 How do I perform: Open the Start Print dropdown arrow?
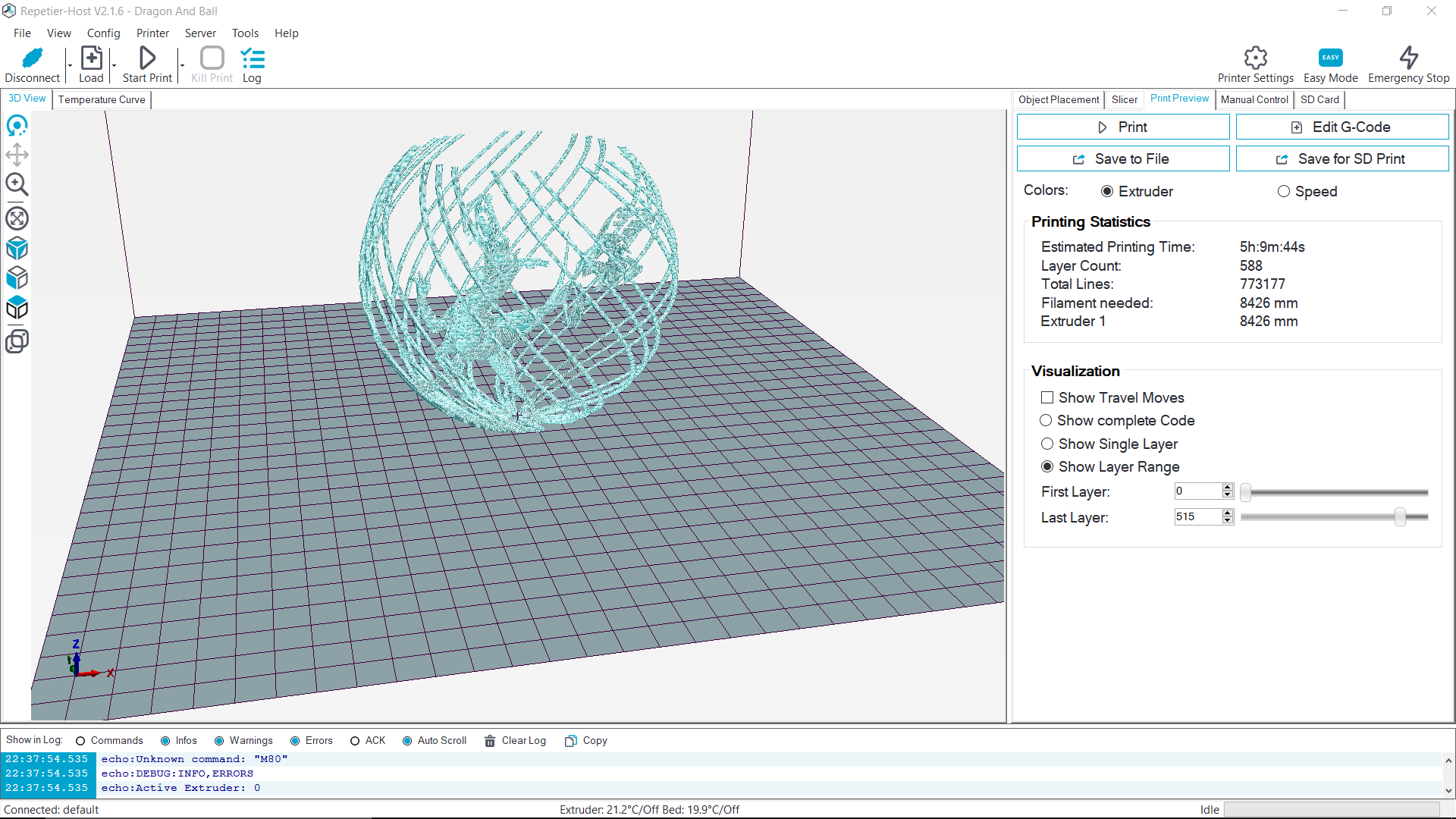[x=180, y=64]
